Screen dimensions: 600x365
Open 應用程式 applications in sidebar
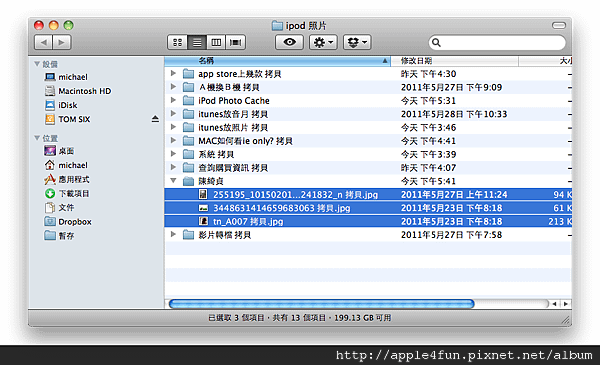click(x=67, y=179)
